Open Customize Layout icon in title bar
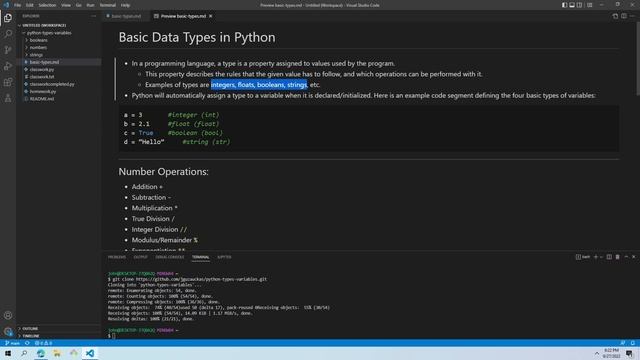 coord(589,5)
